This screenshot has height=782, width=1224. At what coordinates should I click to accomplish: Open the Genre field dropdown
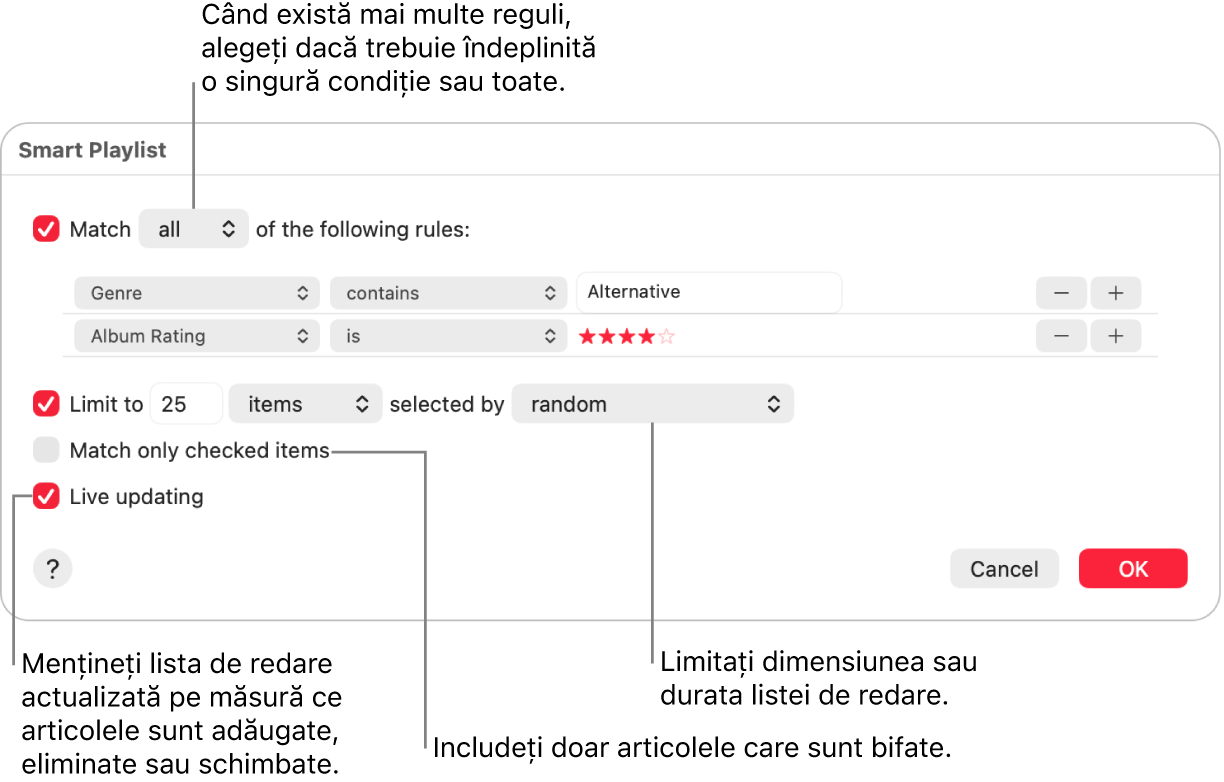click(x=197, y=293)
